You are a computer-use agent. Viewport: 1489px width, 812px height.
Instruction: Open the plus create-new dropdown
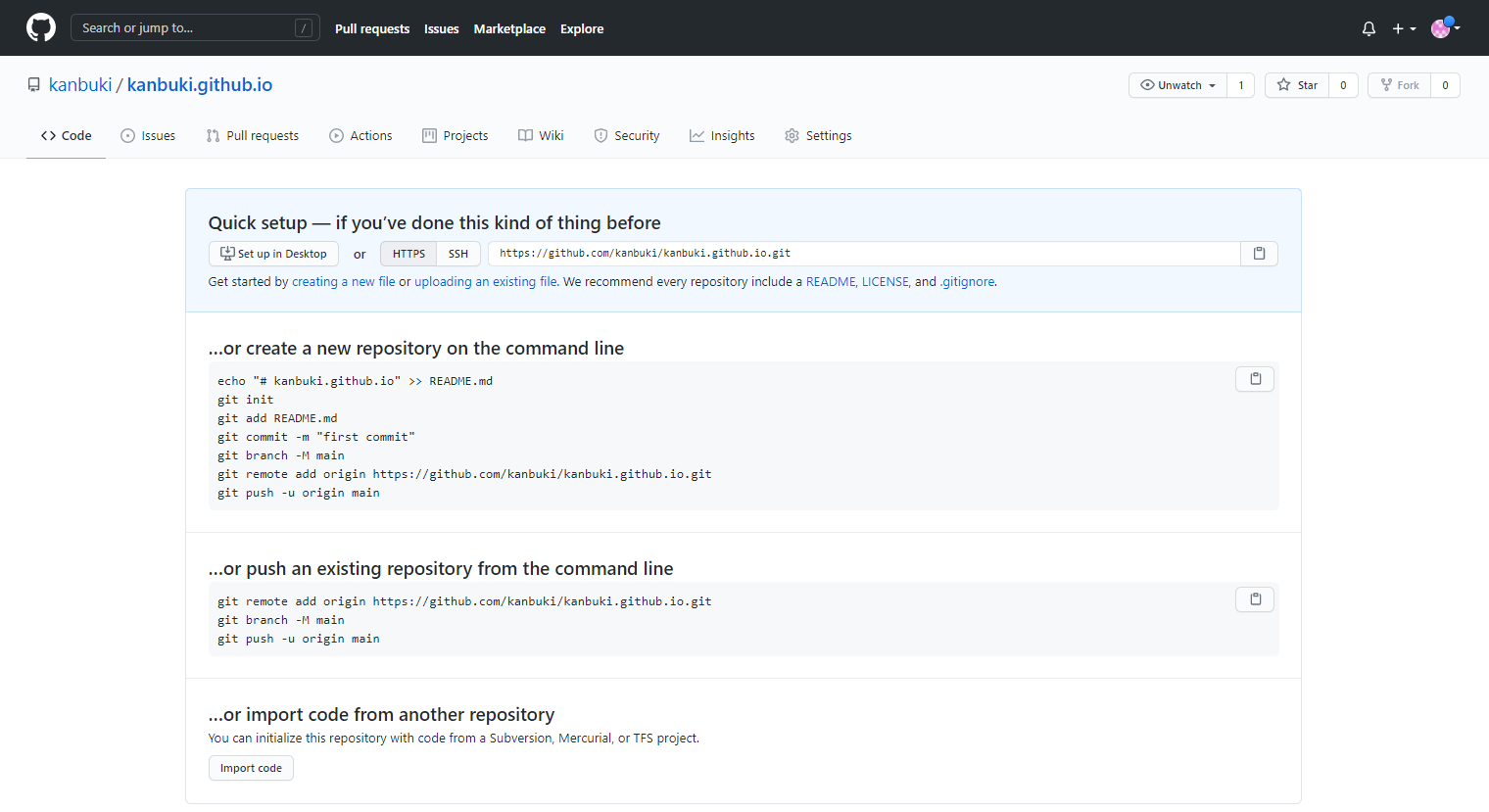click(x=1404, y=28)
